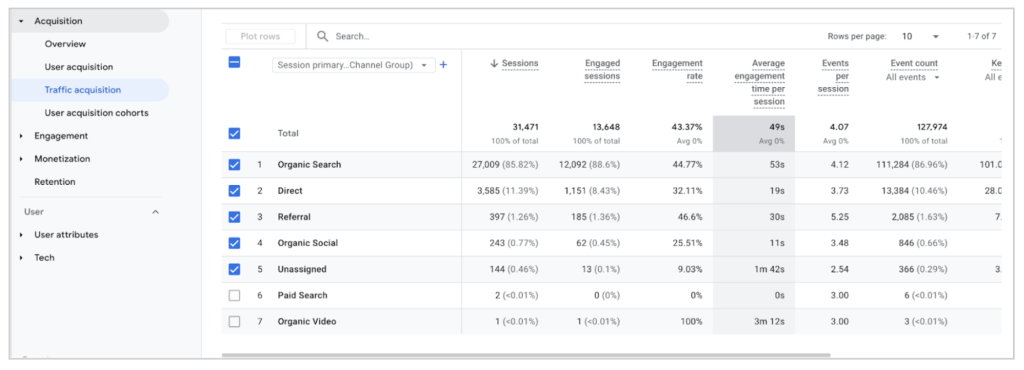Expand the Monetization section
Viewport: 1024px width, 370px height.
click(21, 159)
